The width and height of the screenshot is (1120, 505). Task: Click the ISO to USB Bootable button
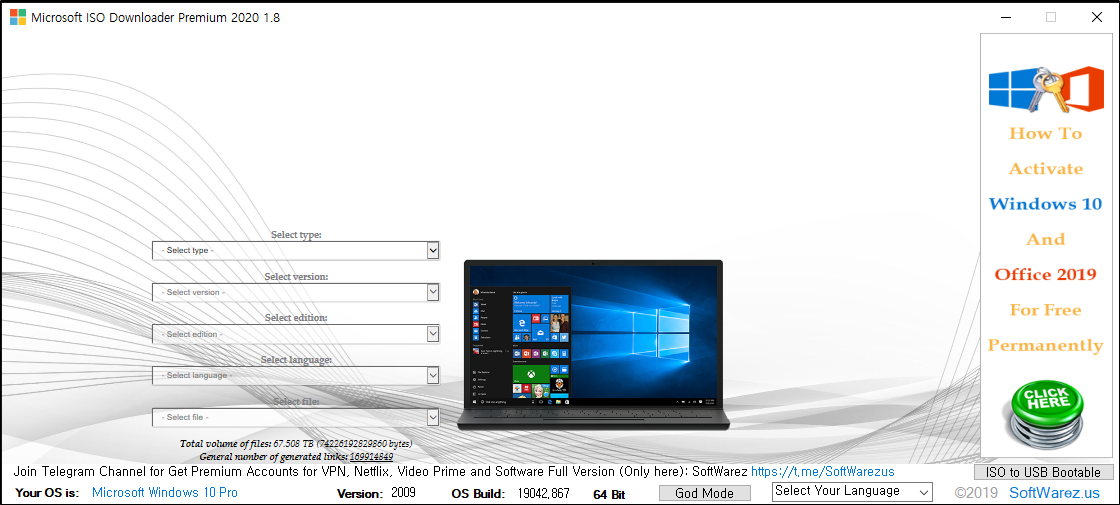(1043, 472)
